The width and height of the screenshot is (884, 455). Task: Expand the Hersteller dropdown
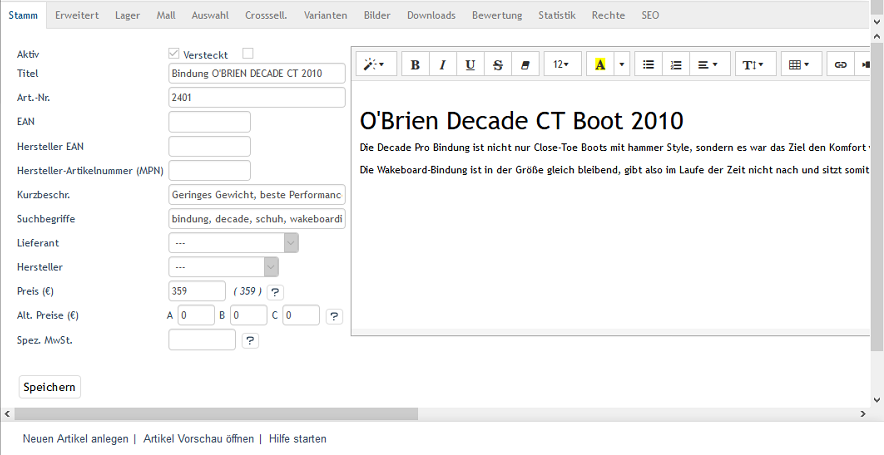[224, 267]
